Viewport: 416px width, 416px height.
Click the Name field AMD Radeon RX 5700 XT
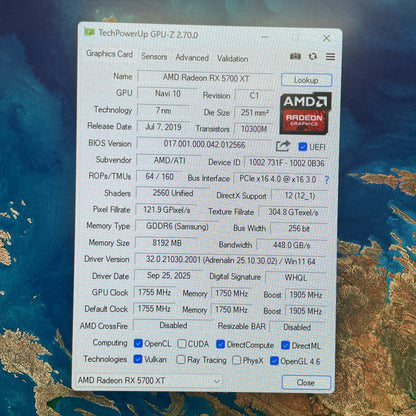coord(206,78)
